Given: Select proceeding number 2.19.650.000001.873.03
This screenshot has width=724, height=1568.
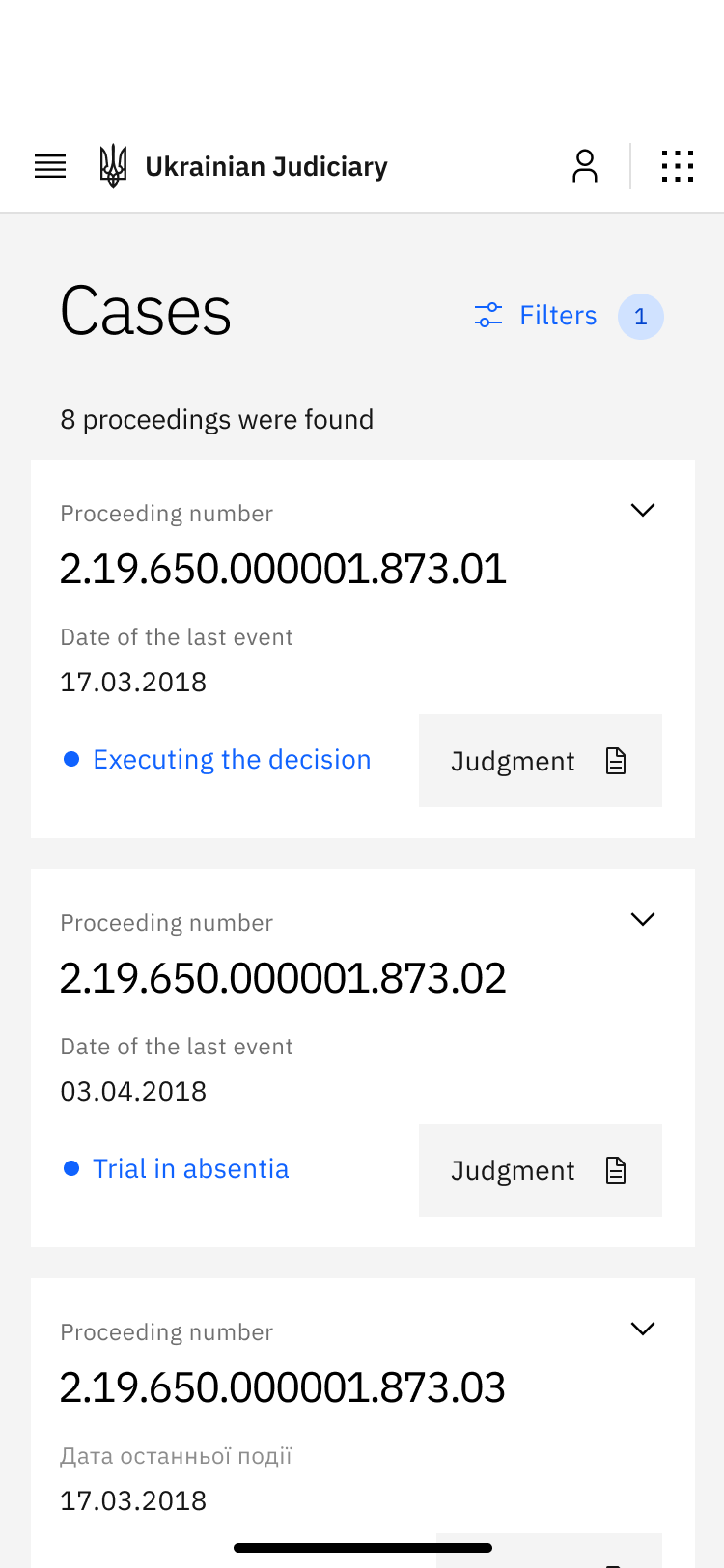Looking at the screenshot, I should (x=283, y=1387).
